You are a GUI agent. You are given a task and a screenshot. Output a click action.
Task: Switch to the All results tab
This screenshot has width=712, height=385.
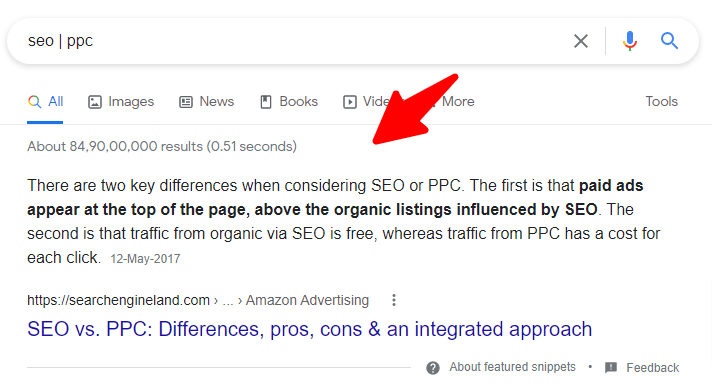point(45,102)
